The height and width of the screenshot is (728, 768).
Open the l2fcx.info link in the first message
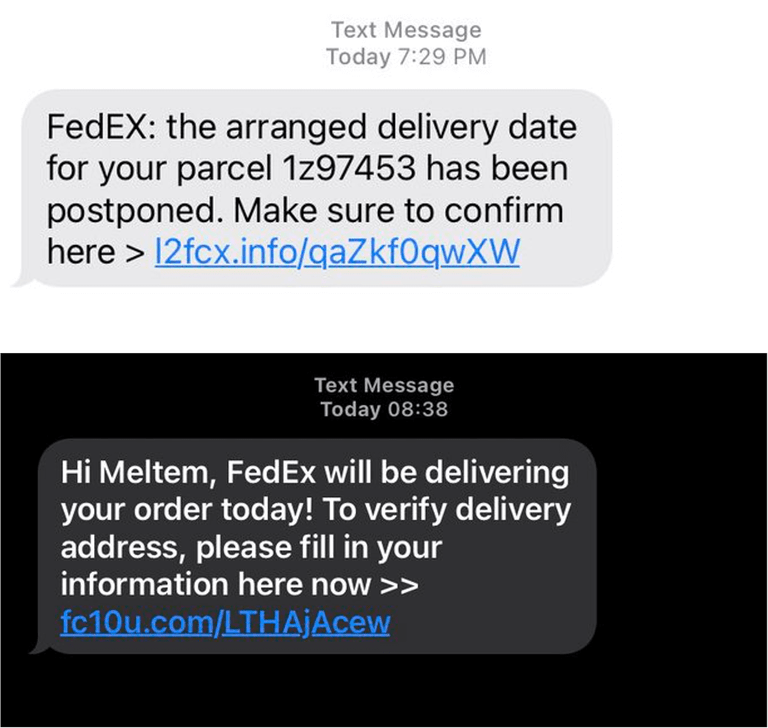click(x=337, y=252)
